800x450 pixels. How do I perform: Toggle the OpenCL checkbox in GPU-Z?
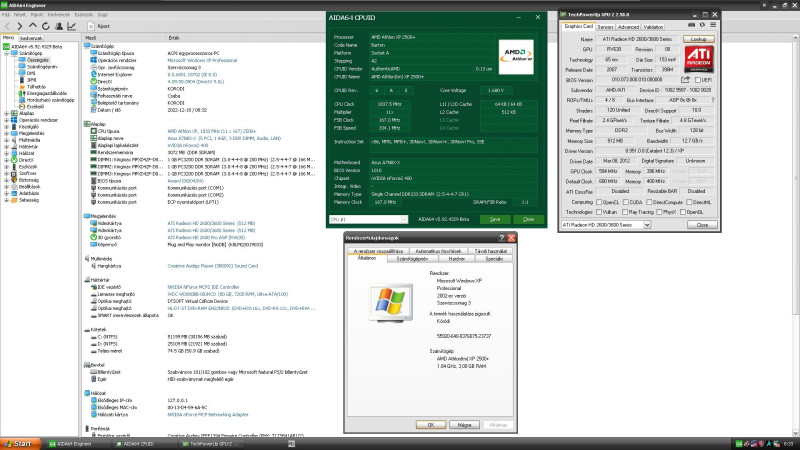click(599, 202)
